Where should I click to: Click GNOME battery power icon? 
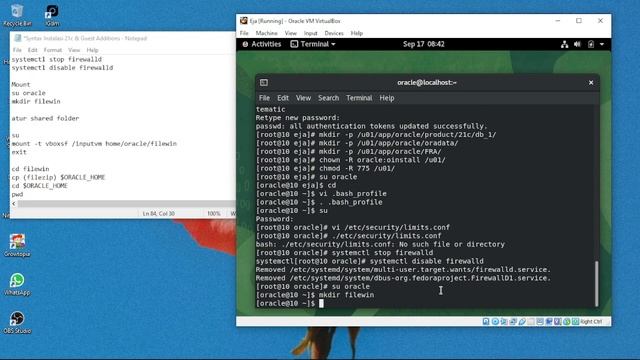tap(591, 44)
